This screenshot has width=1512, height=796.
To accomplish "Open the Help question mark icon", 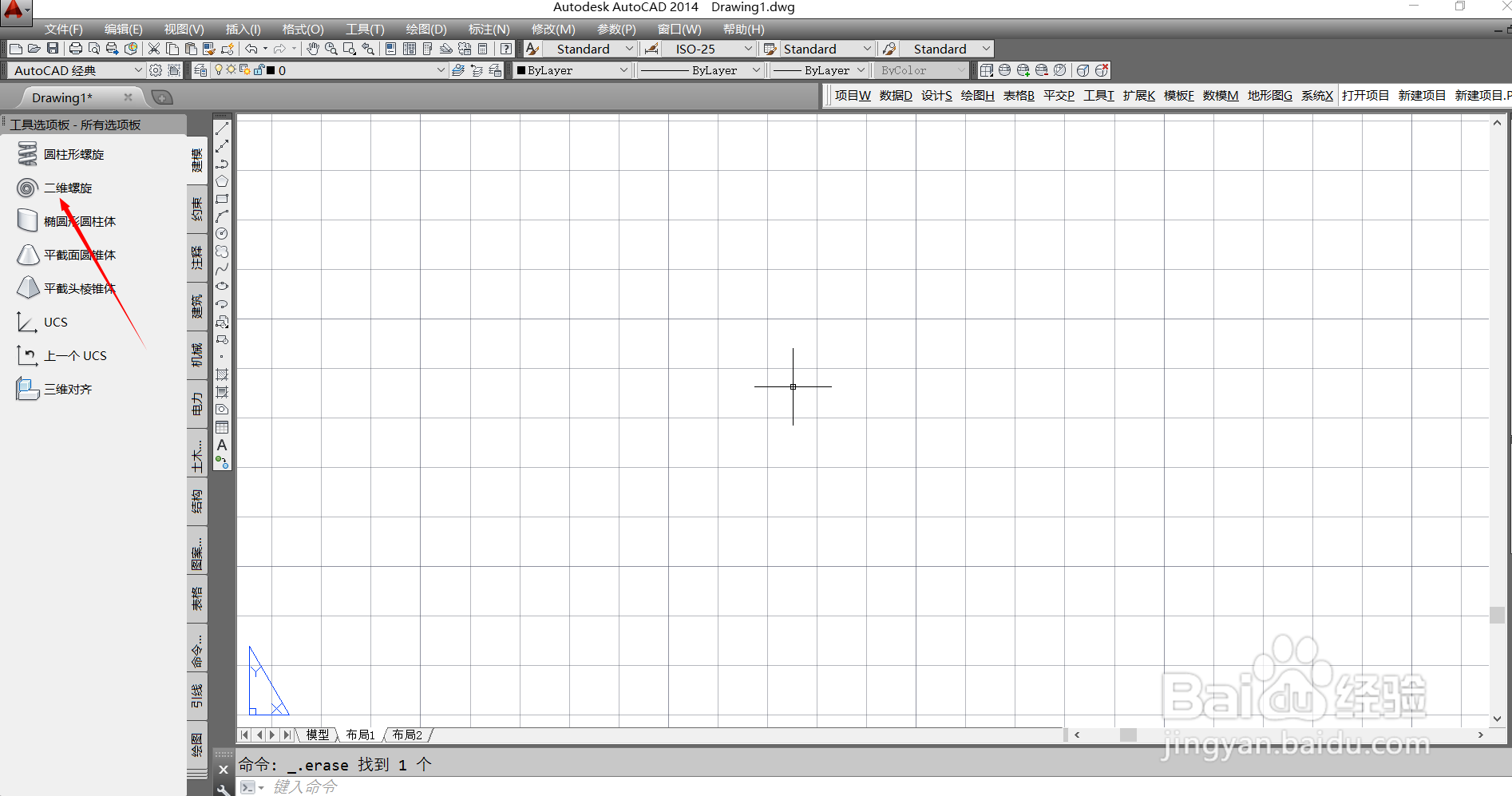I will tap(506, 50).
